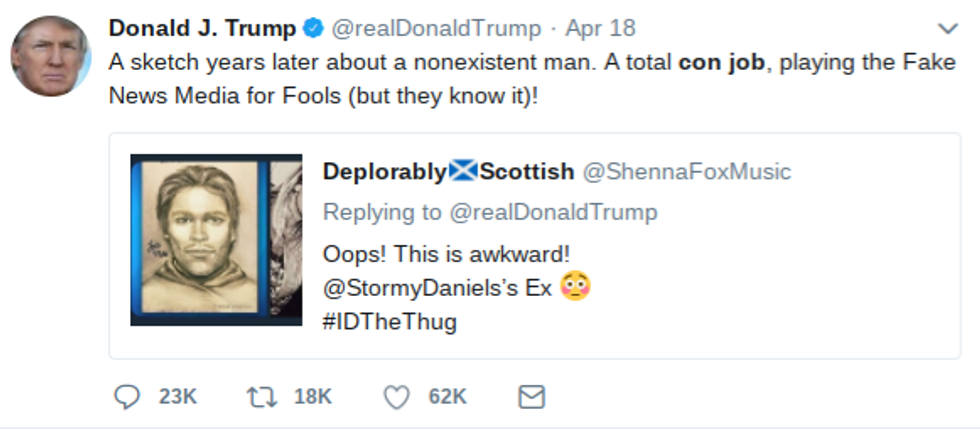
Task: Click the @realDonaldTrump handle in the header
Action: click(436, 28)
